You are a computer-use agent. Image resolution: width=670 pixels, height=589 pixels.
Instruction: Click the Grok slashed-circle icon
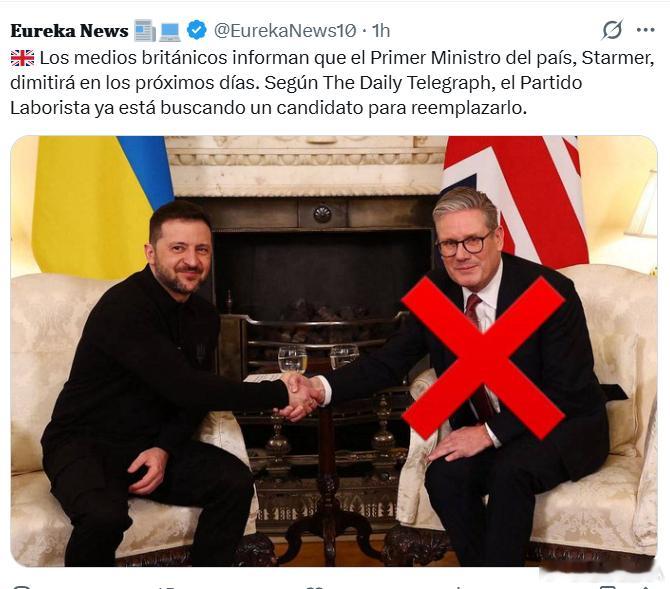click(x=612, y=30)
